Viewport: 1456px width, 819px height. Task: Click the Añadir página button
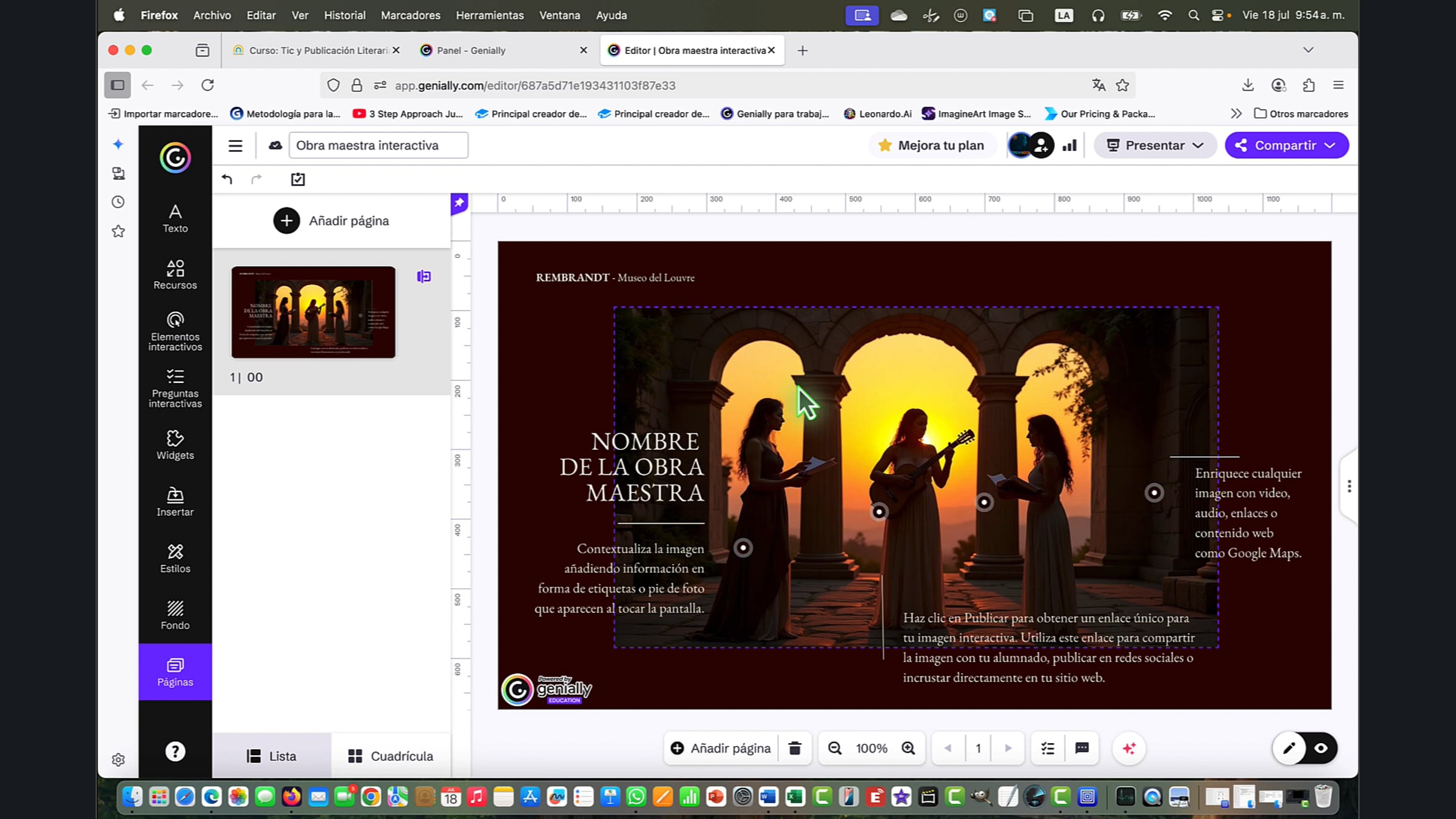(721, 748)
